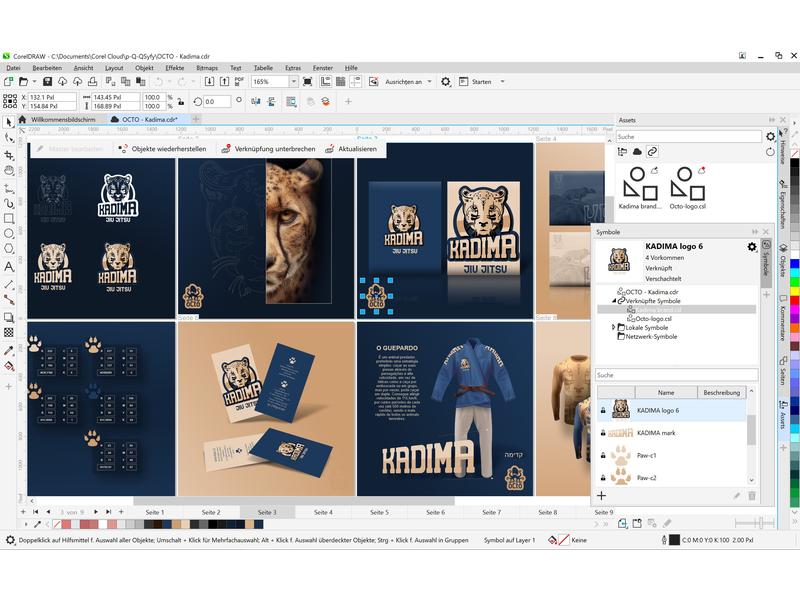Toggle the lock ratio padlock

click(x=181, y=102)
